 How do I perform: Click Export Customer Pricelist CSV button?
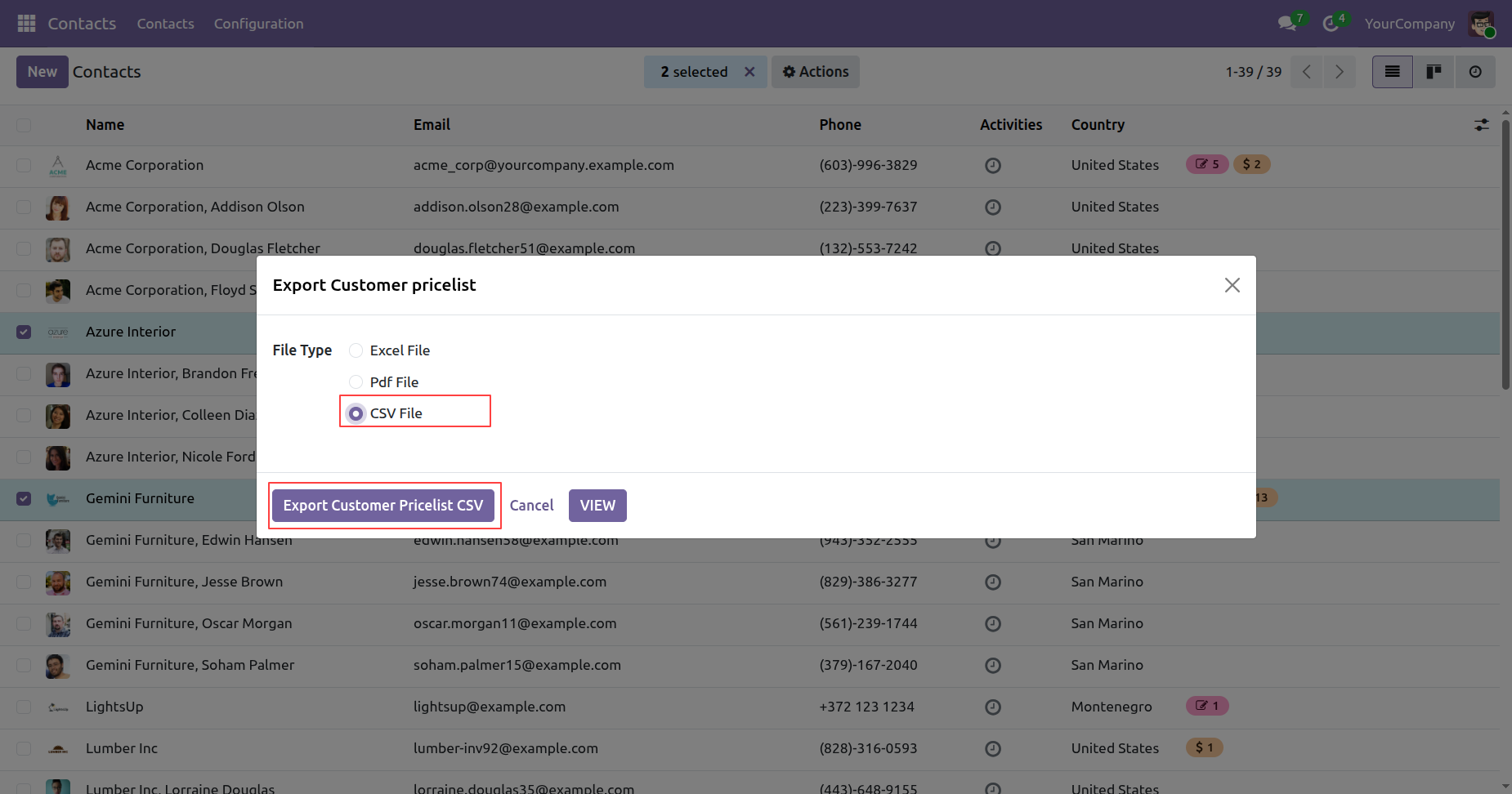pos(382,506)
